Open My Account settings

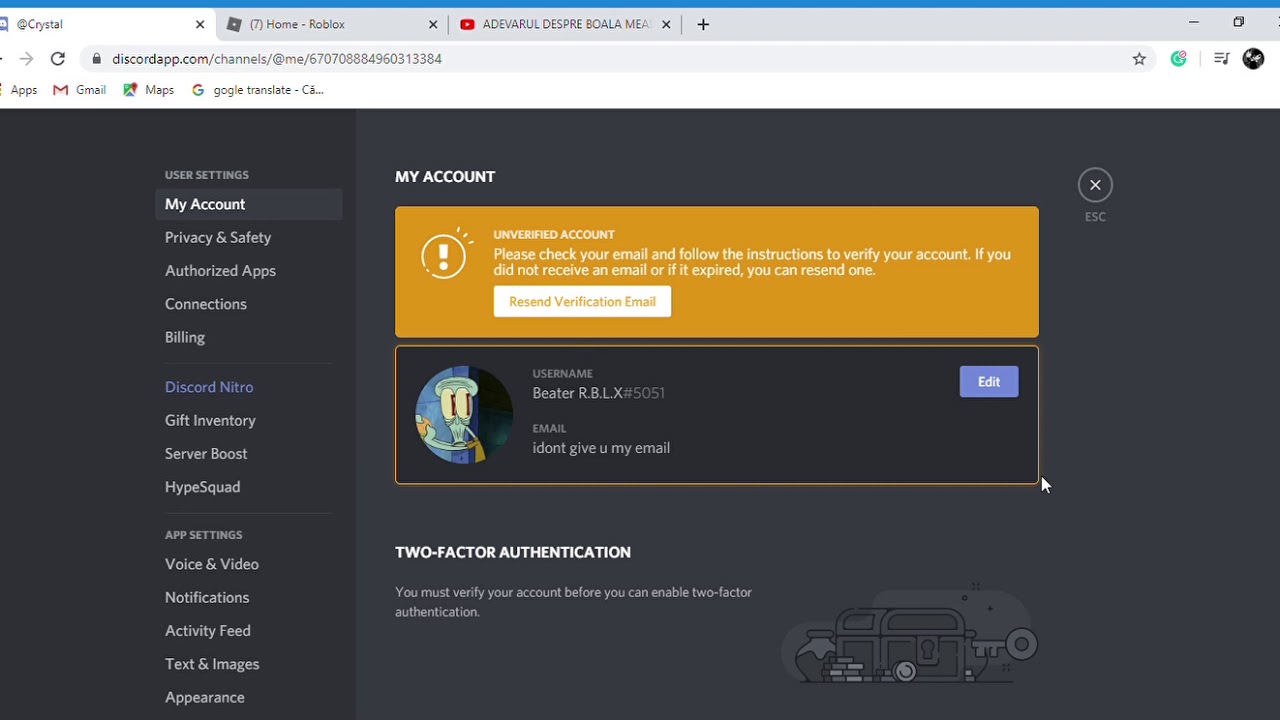click(249, 204)
